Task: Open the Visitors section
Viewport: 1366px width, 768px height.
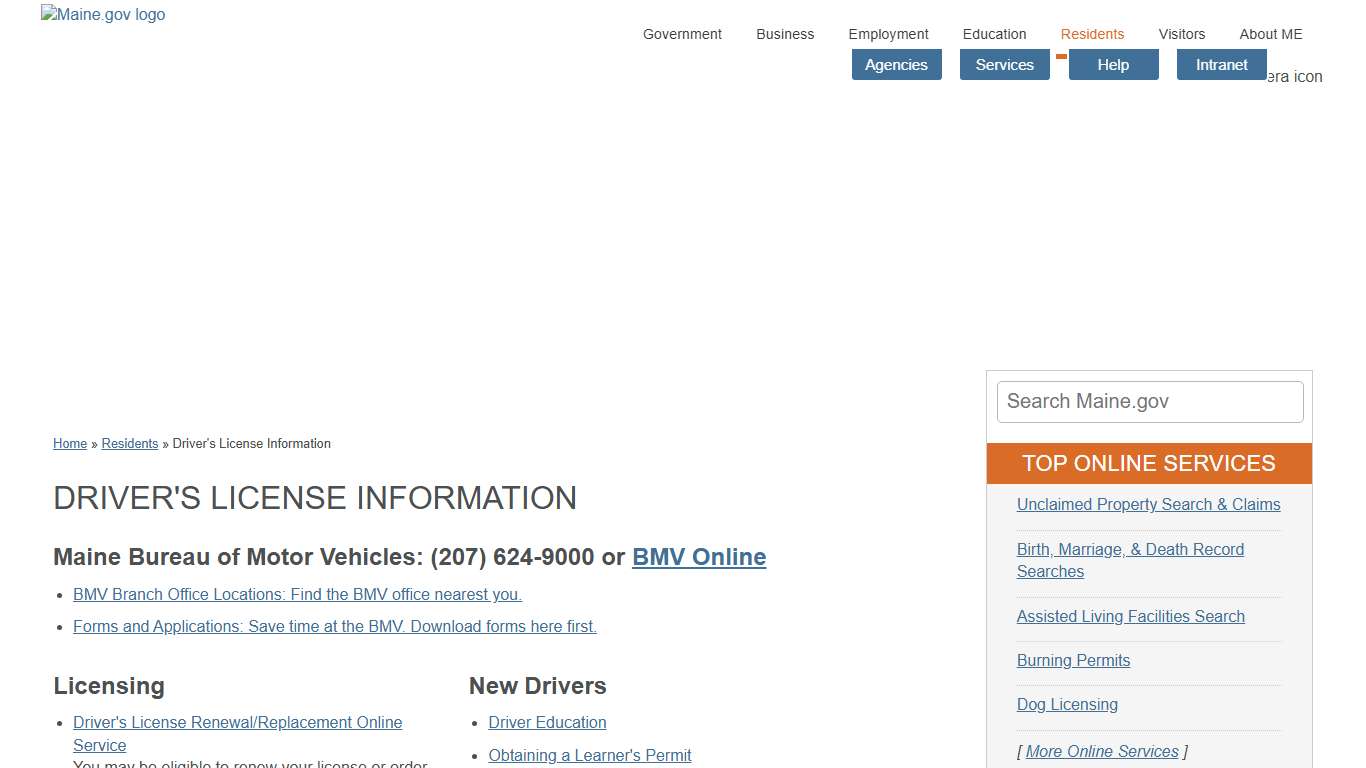Action: (1182, 34)
